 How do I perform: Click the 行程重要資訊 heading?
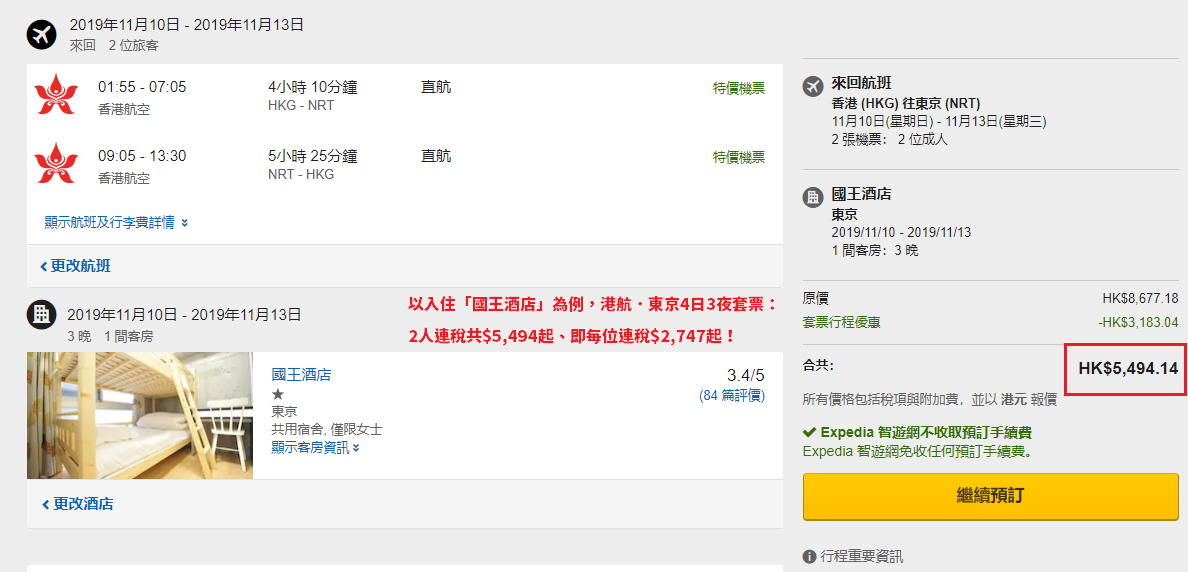[861, 557]
